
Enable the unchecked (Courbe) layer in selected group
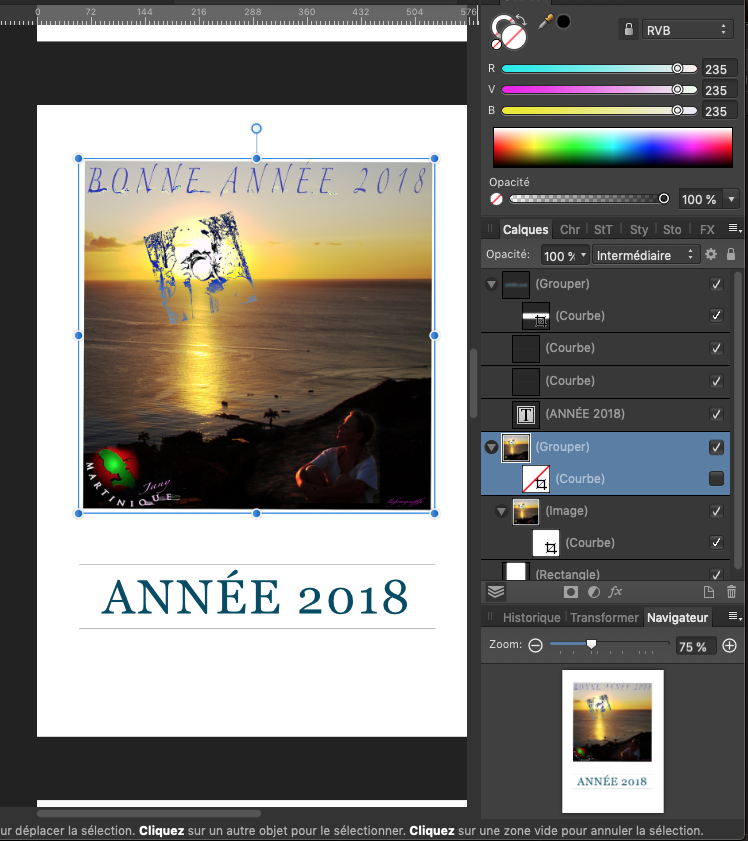(716, 478)
